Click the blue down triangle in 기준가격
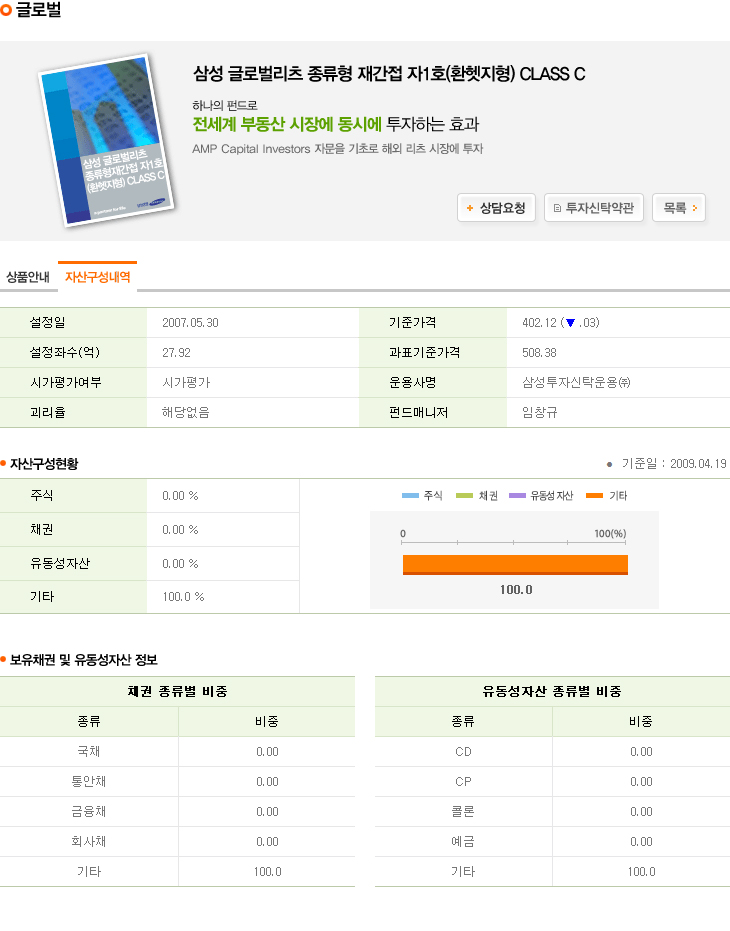The width and height of the screenshot is (730, 931). click(570, 323)
